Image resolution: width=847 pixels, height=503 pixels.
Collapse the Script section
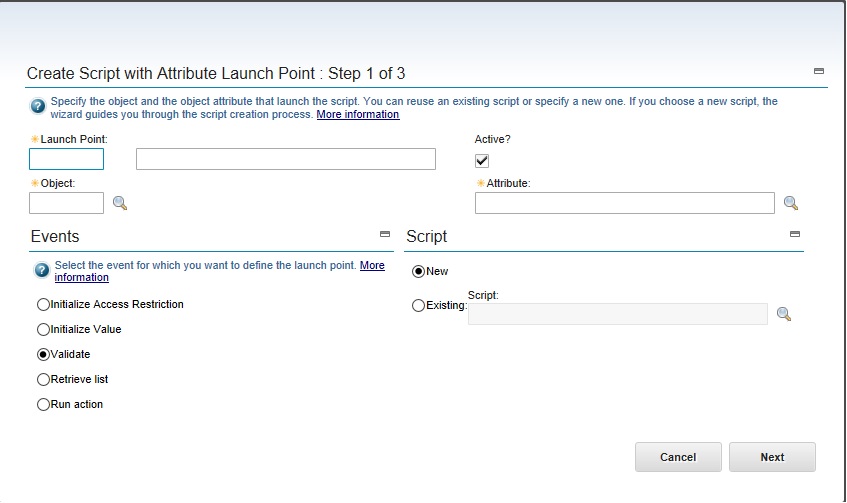(795, 234)
